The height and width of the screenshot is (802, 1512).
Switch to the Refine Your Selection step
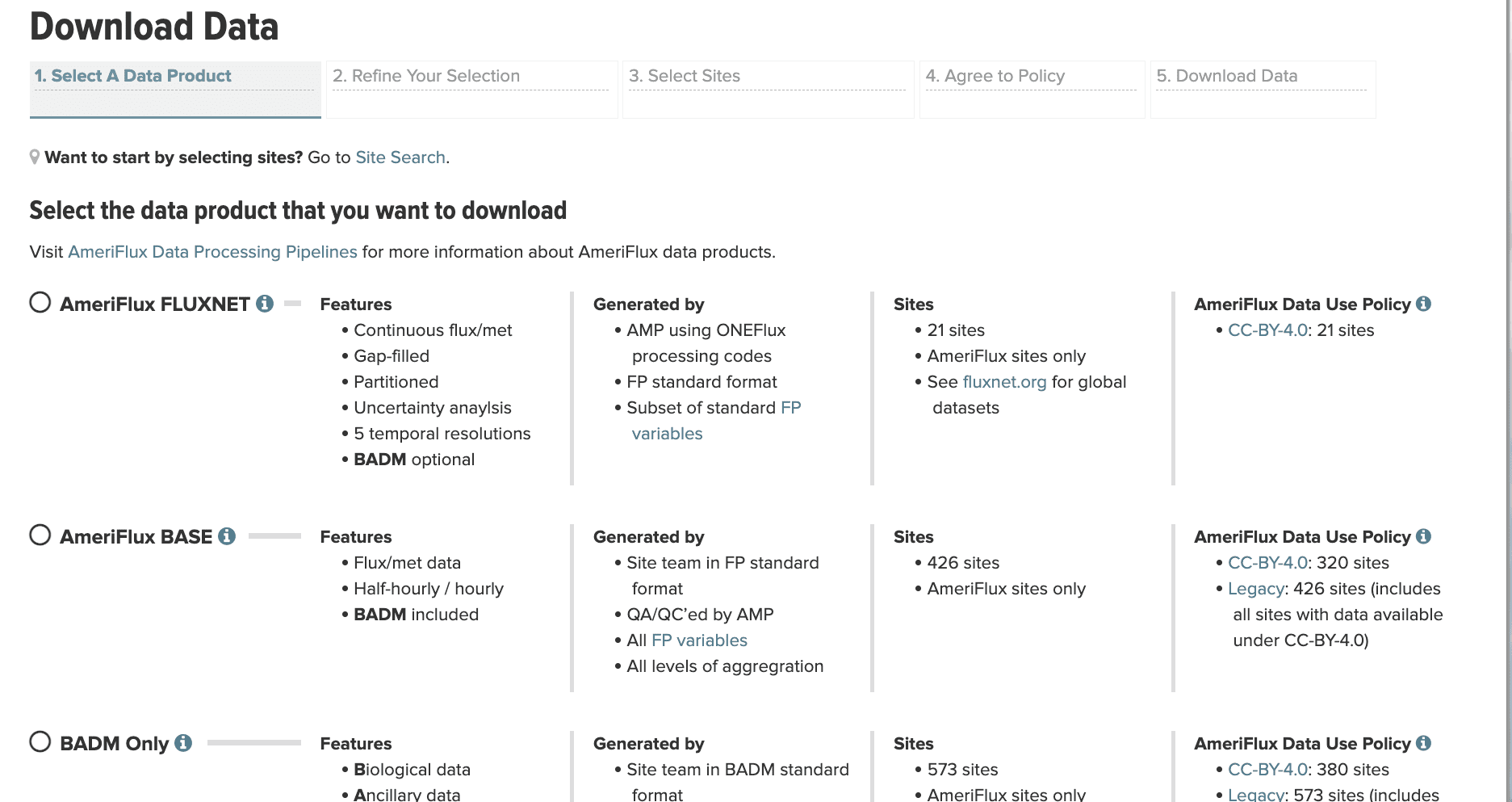pos(427,76)
